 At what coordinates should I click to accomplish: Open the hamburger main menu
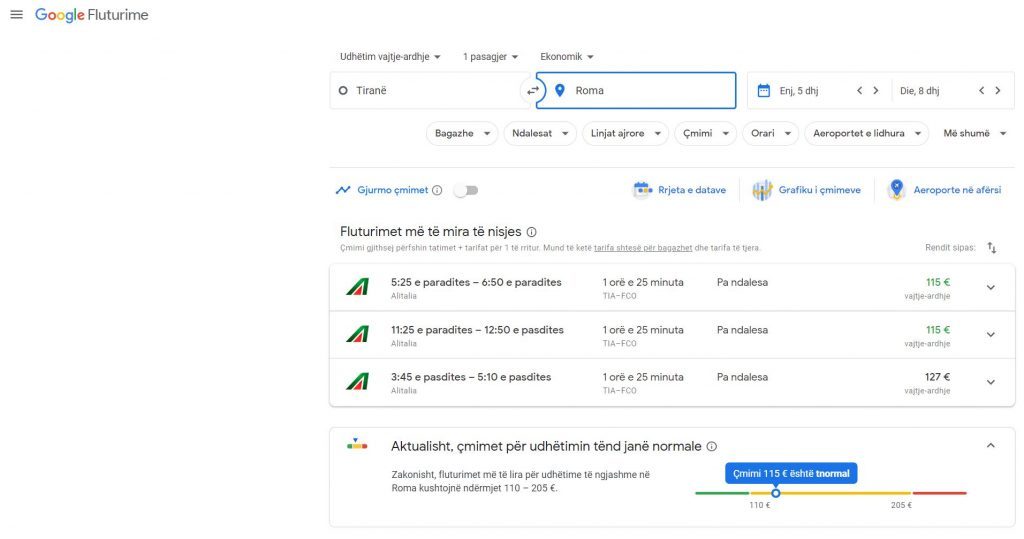[x=16, y=15]
